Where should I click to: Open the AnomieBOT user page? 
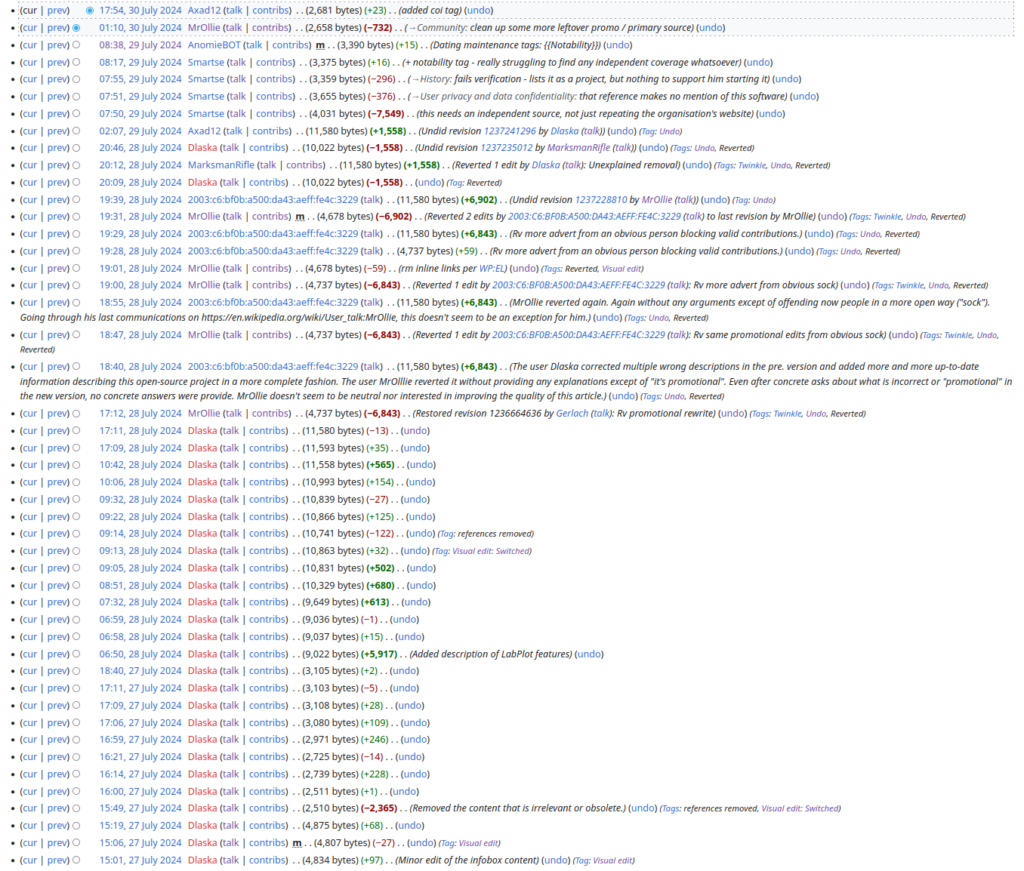pos(214,45)
